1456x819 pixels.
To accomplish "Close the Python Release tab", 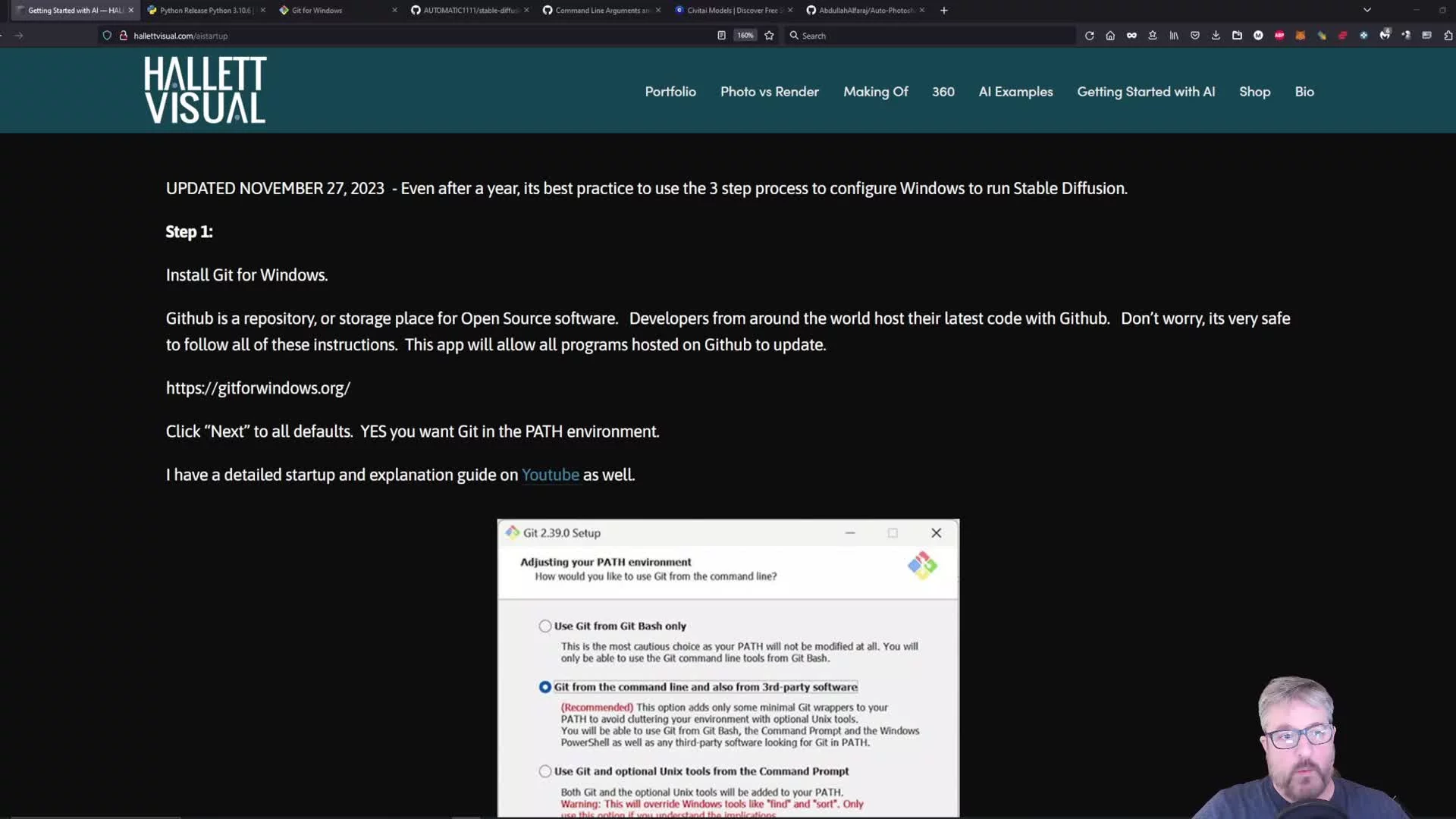I will [x=263, y=11].
